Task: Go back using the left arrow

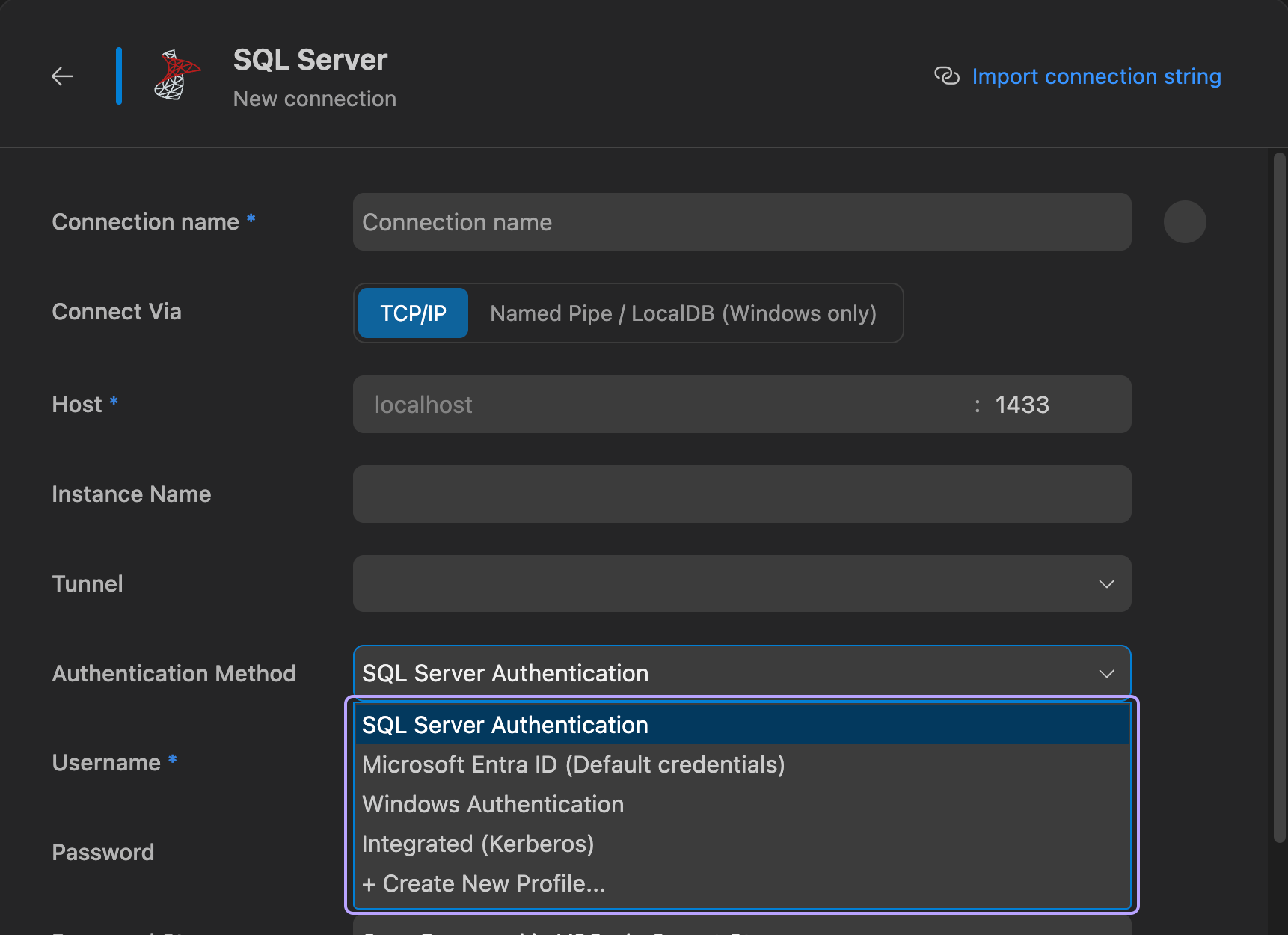Action: (62, 76)
